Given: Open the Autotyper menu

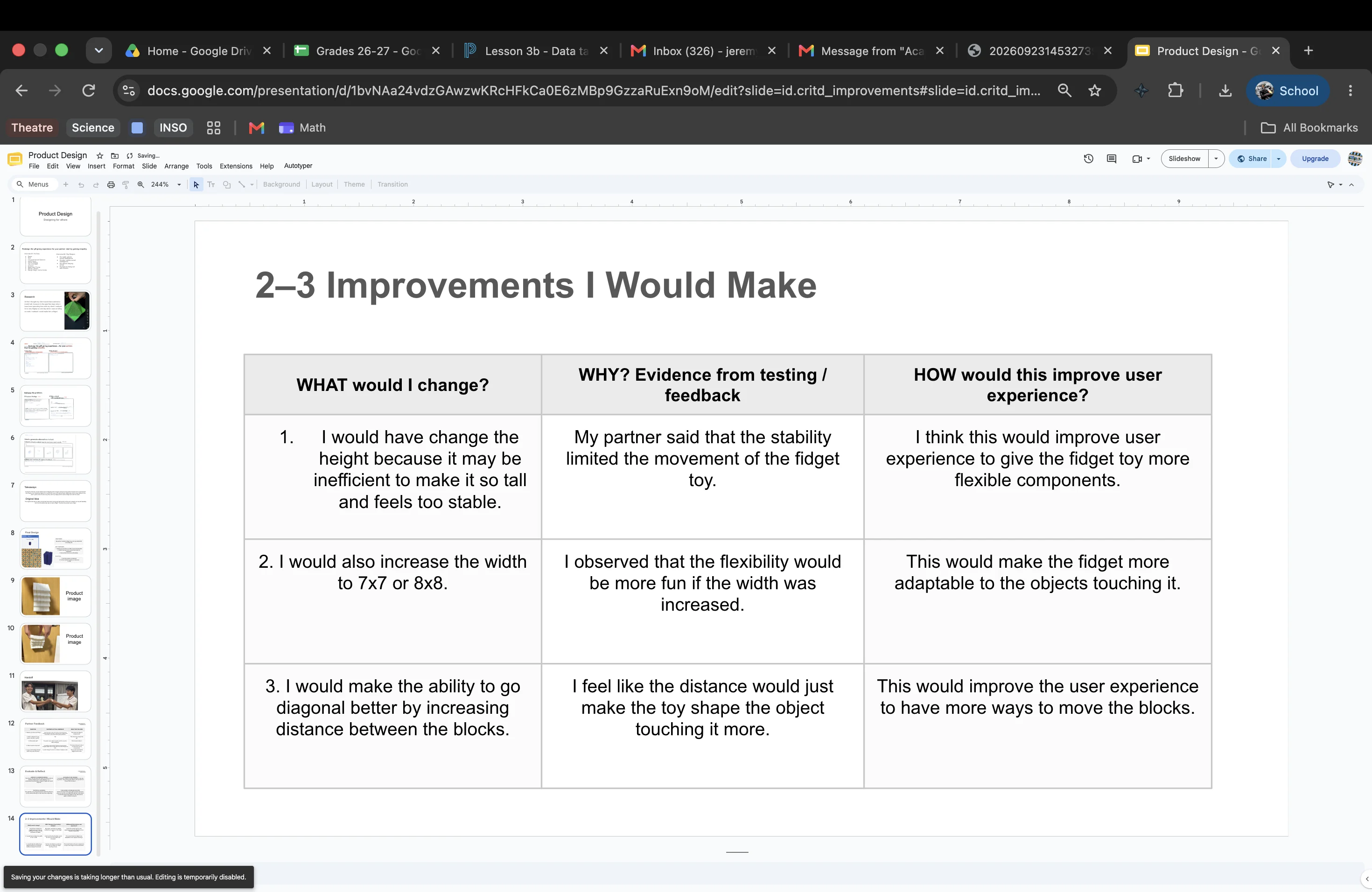Looking at the screenshot, I should (298, 166).
